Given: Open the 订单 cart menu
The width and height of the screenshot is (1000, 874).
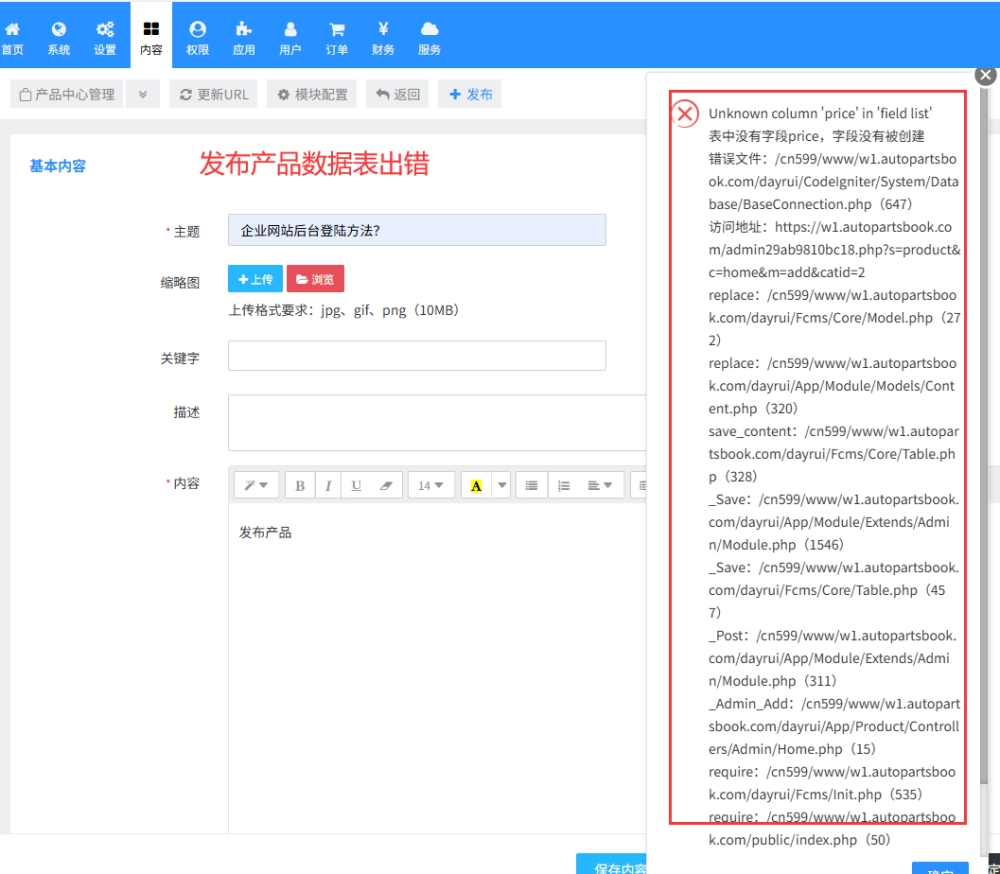Looking at the screenshot, I should (x=337, y=38).
